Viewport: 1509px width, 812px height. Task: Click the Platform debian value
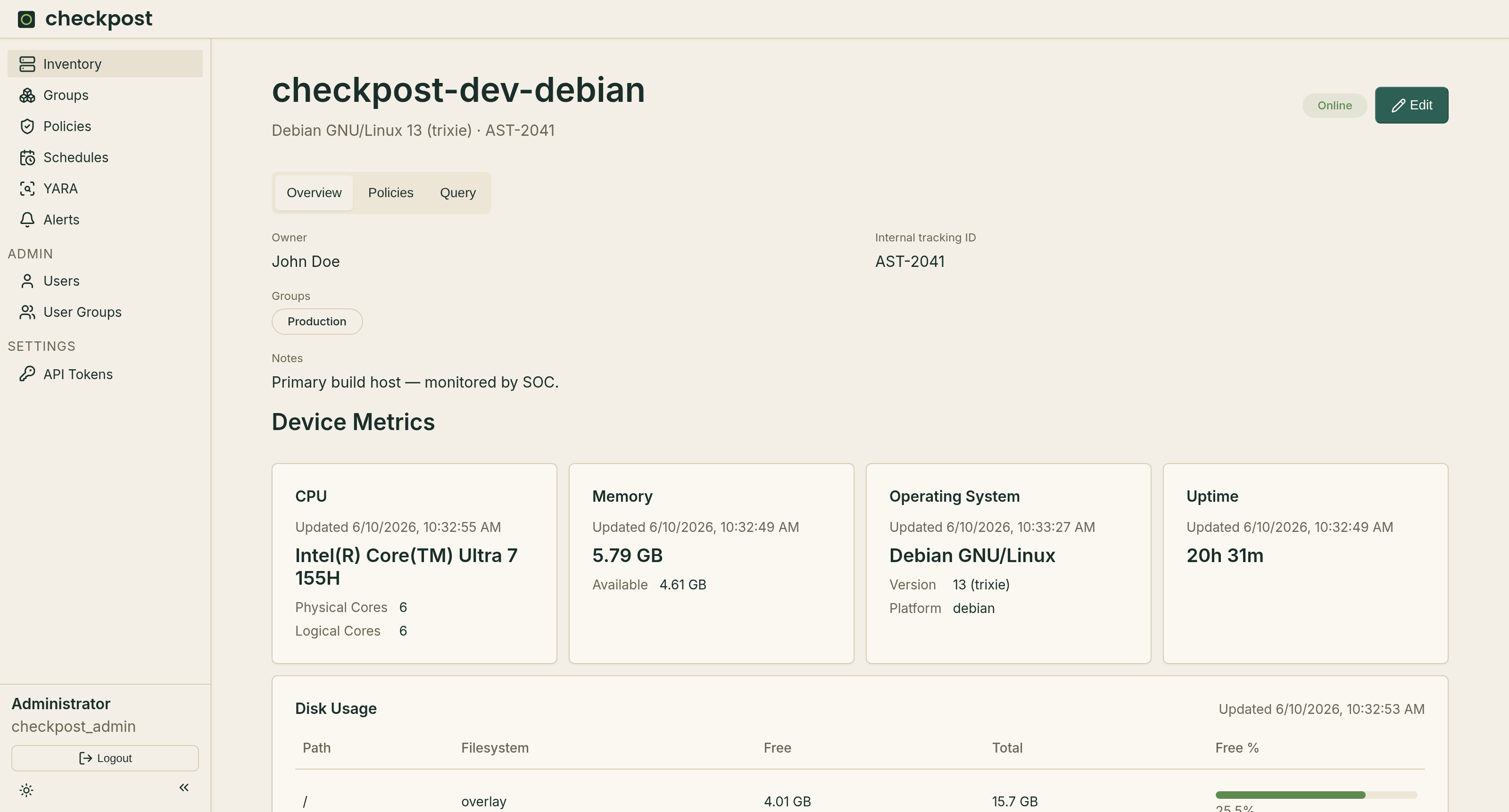974,608
